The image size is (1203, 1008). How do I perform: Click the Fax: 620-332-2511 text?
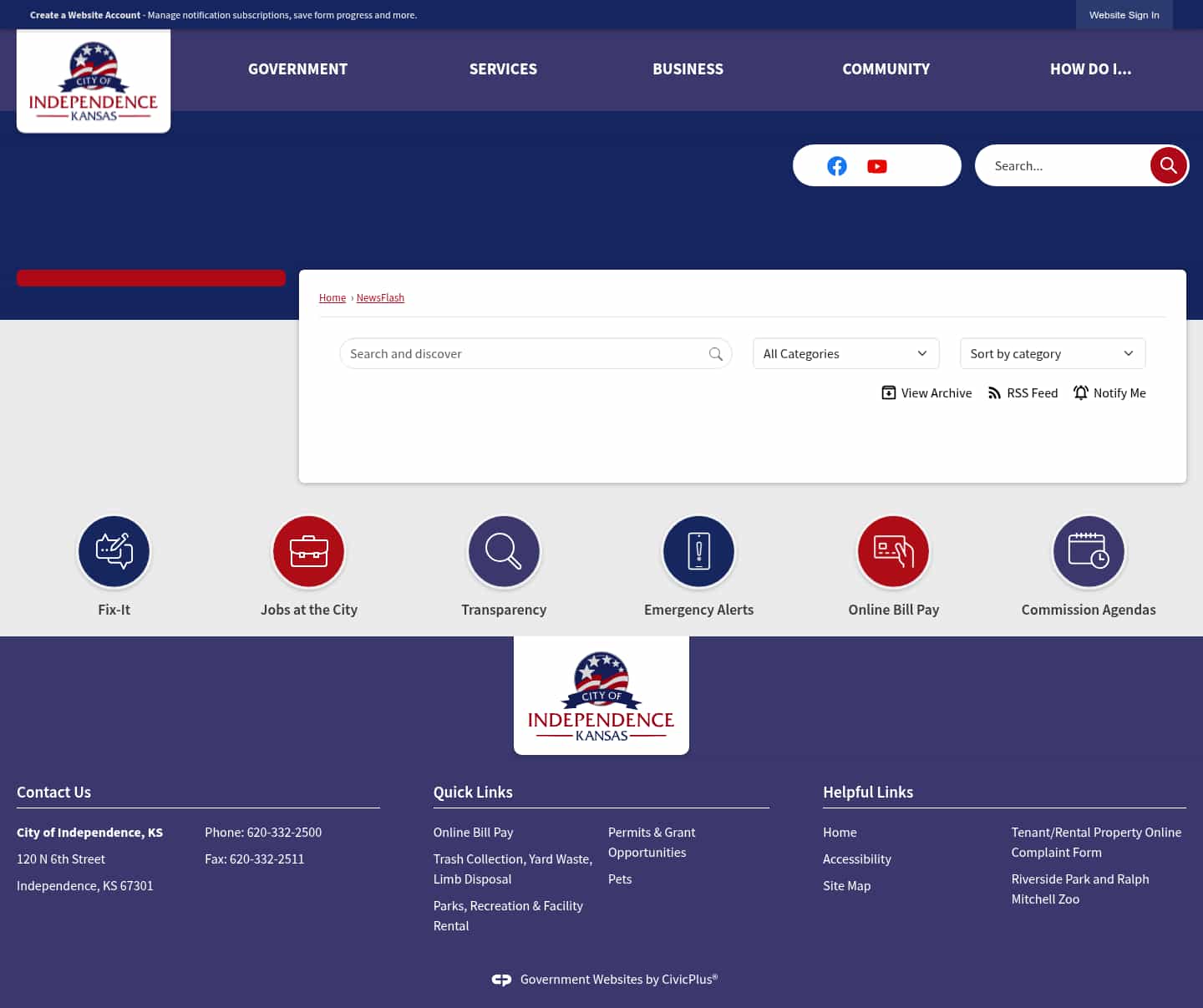254,859
